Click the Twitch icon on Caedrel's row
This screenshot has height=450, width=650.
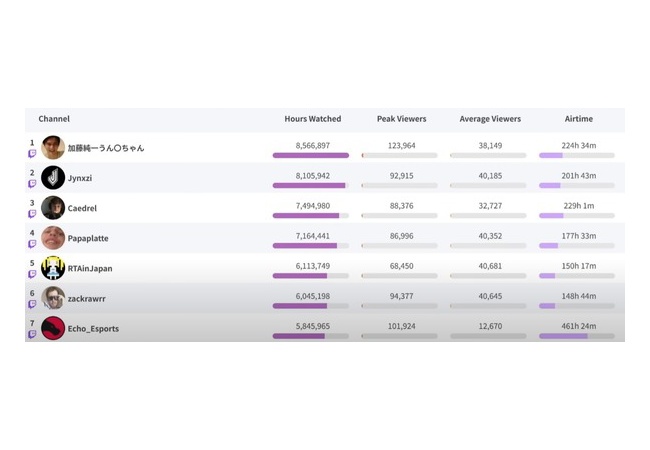click(x=32, y=214)
